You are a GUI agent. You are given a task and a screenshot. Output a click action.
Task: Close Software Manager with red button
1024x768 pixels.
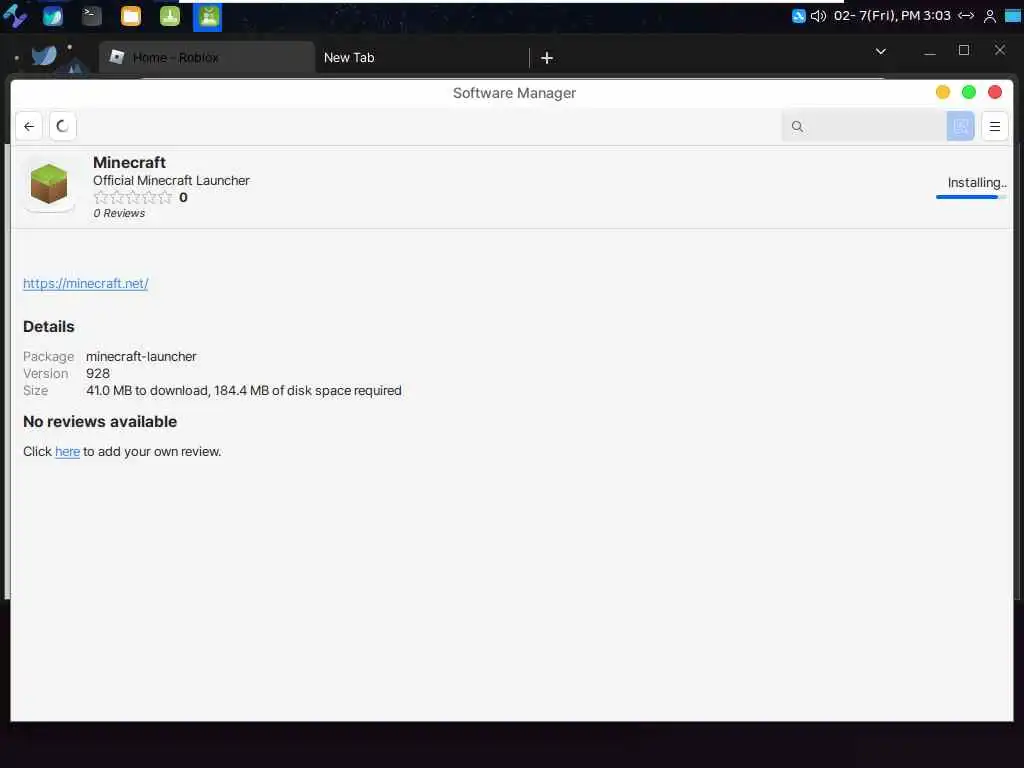pyautogui.click(x=995, y=92)
